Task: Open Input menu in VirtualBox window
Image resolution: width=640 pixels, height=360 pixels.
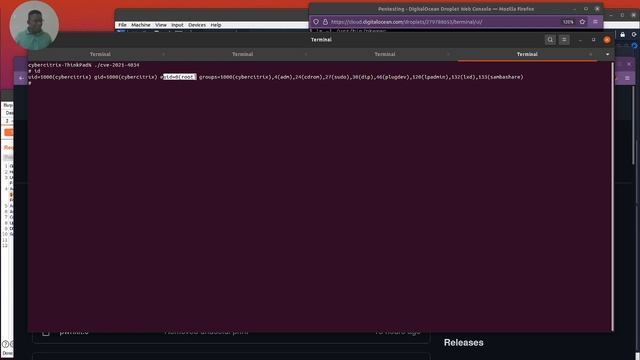Action: click(x=177, y=25)
